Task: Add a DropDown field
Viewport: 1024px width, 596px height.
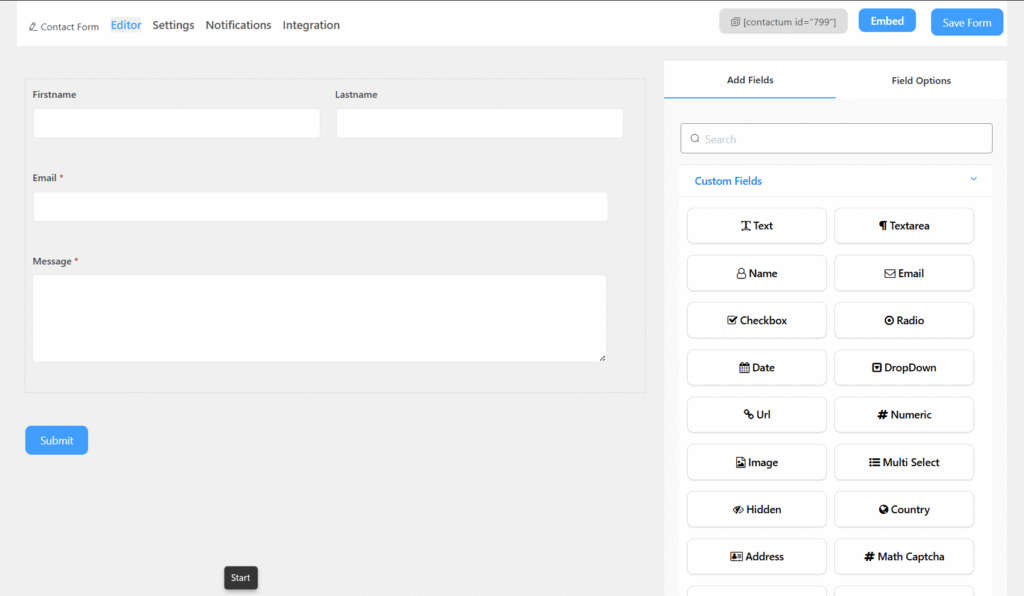Action: [903, 368]
